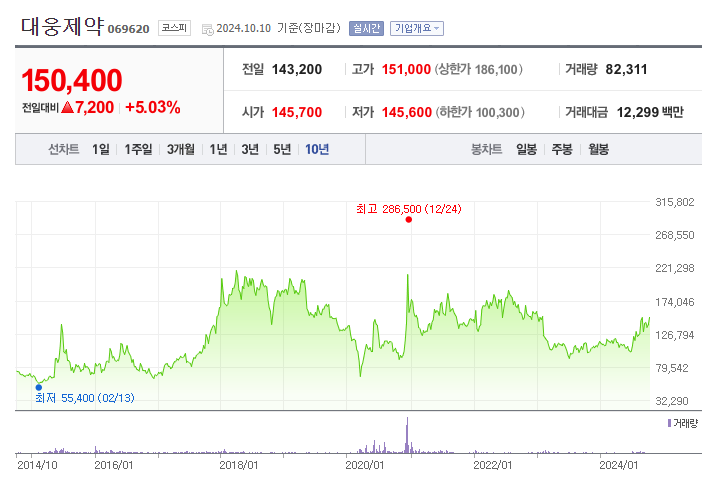Viewport: 702px width, 485px height.
Task: Select the 5년 line chart tab
Action: pos(282,149)
